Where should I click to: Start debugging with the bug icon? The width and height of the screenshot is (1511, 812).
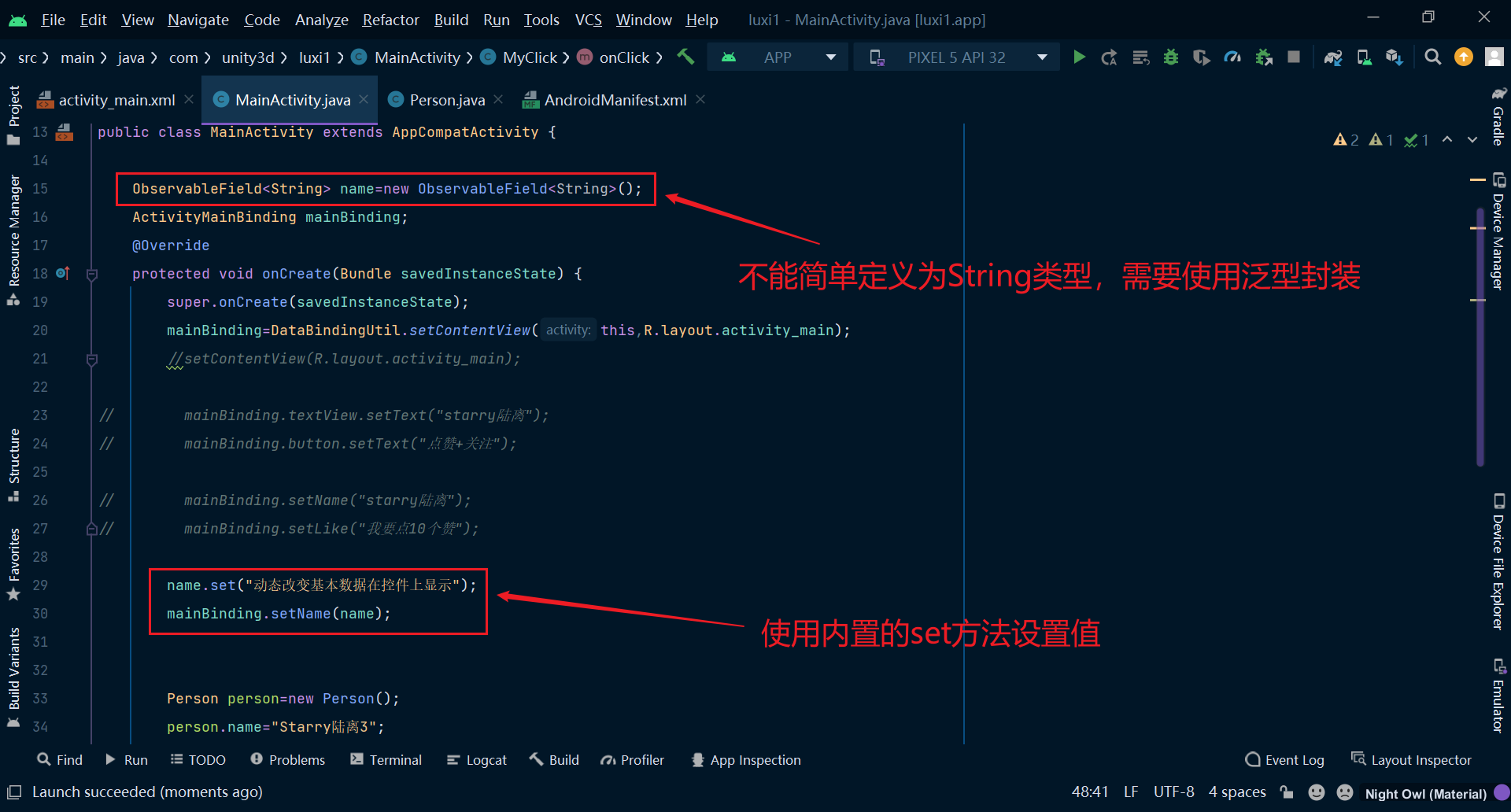1171,57
